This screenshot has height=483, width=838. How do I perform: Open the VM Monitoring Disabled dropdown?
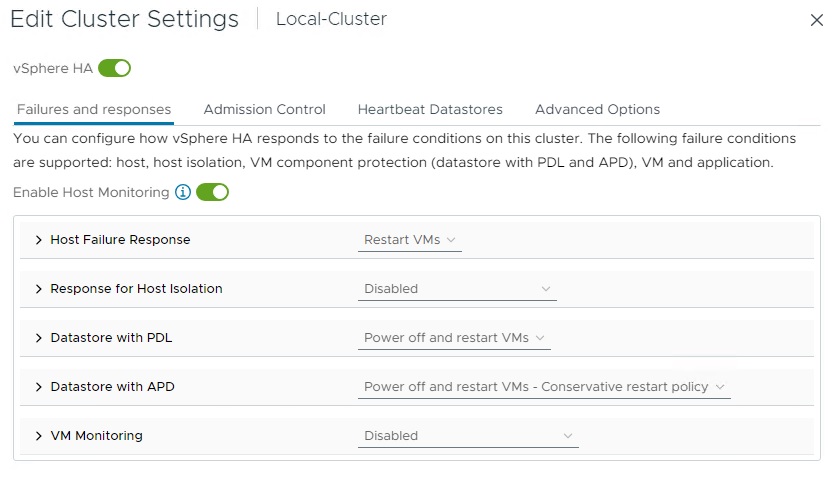point(468,436)
